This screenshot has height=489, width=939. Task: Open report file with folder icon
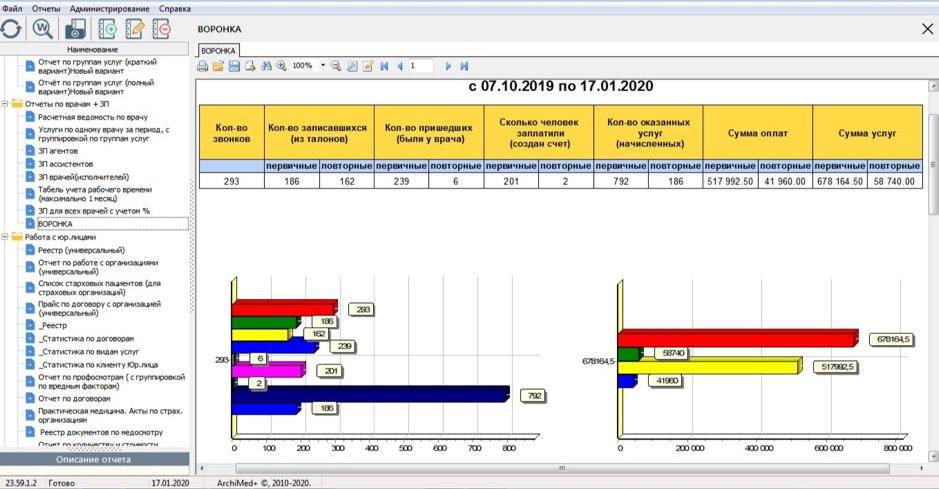tap(218, 66)
